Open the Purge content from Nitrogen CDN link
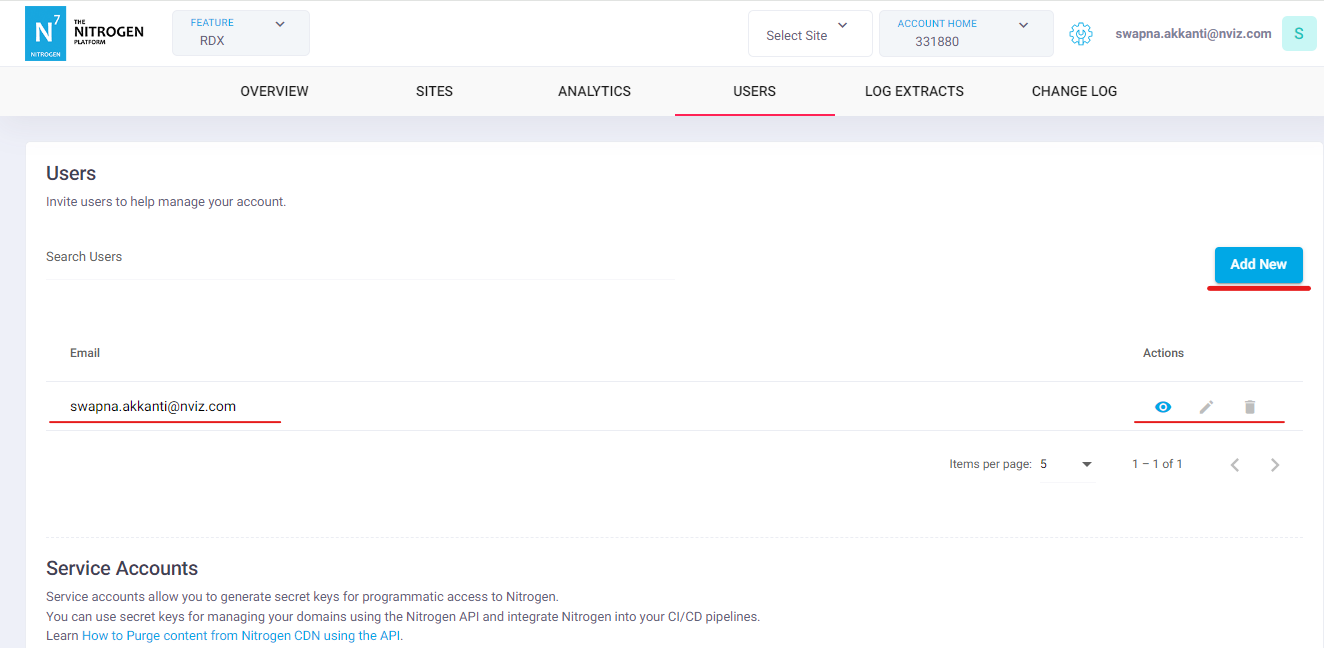The image size is (1324, 648). pos(241,636)
